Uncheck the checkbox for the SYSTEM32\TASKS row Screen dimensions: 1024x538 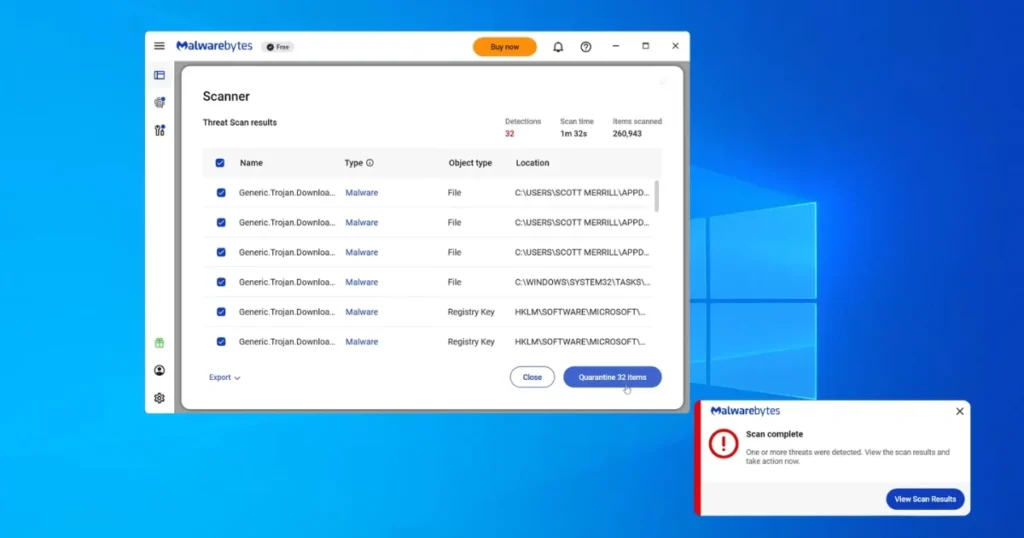(x=221, y=282)
